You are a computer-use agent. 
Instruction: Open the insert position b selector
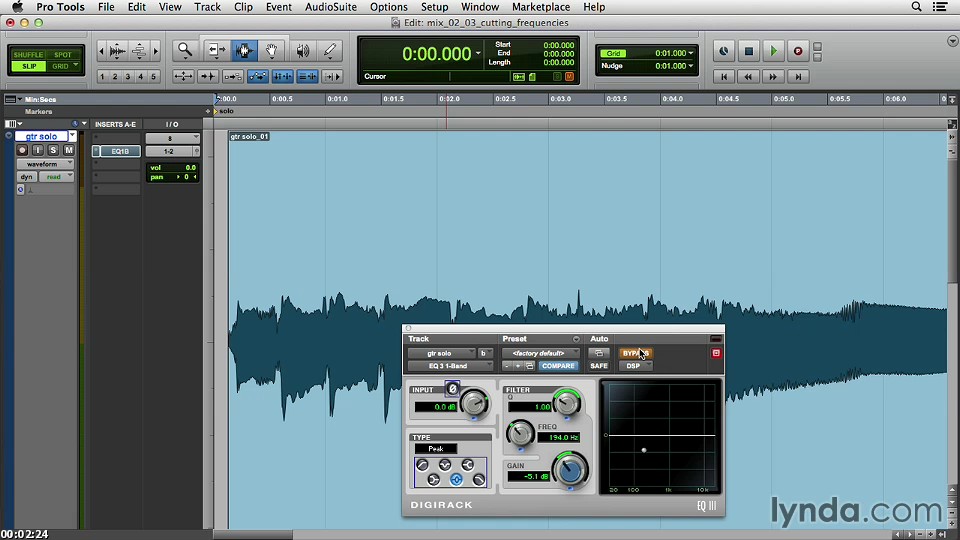point(485,353)
